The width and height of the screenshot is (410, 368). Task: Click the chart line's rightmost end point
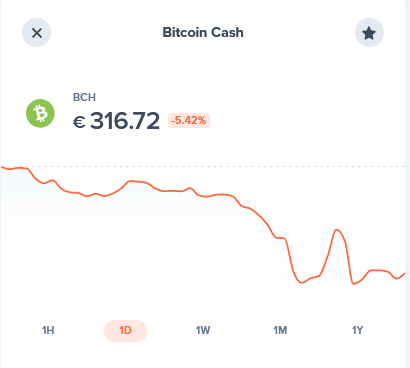click(x=404, y=274)
